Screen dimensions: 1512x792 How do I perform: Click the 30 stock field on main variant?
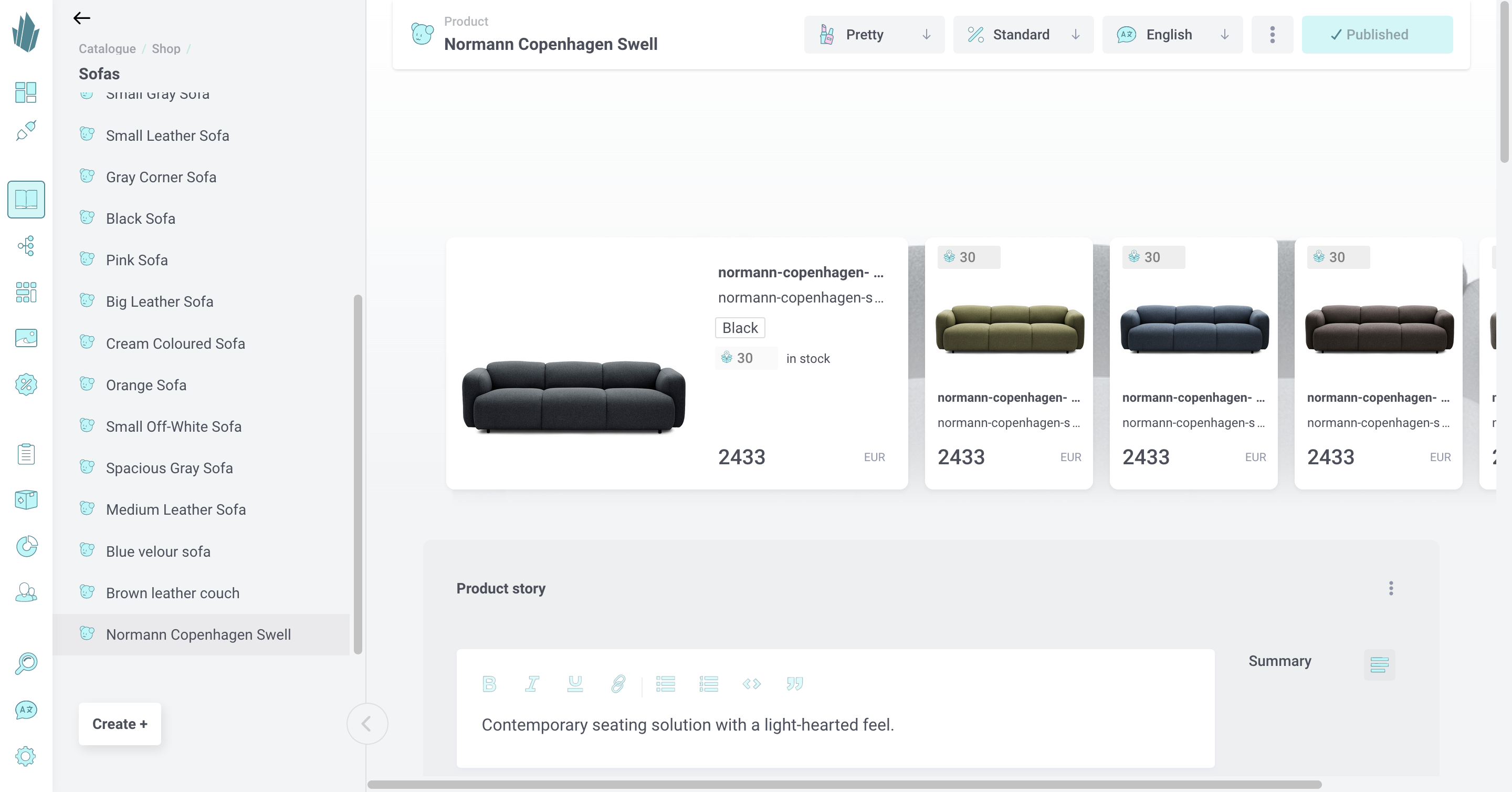click(x=746, y=358)
